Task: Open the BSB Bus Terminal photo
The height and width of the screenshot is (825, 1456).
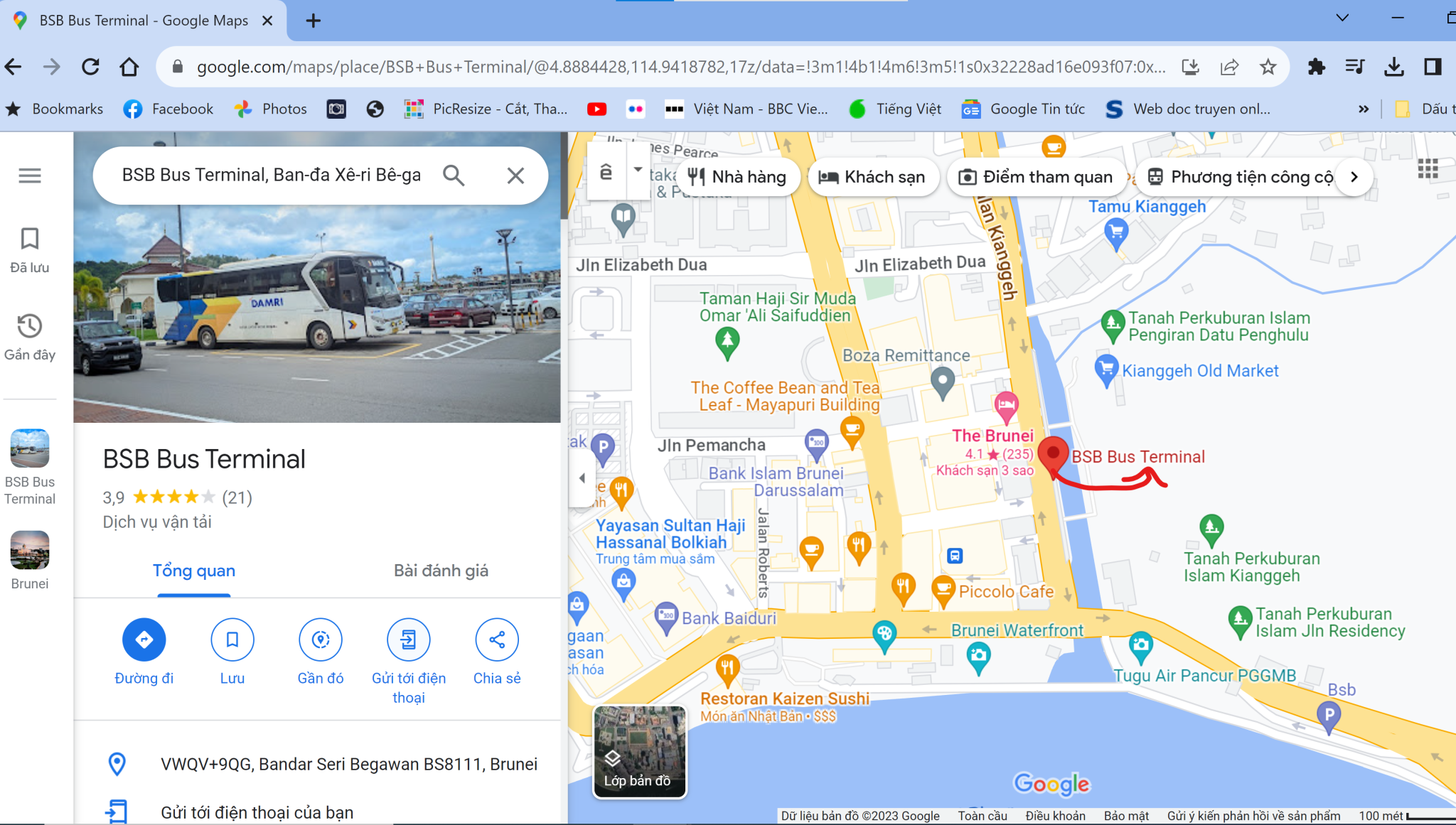Action: [317, 313]
